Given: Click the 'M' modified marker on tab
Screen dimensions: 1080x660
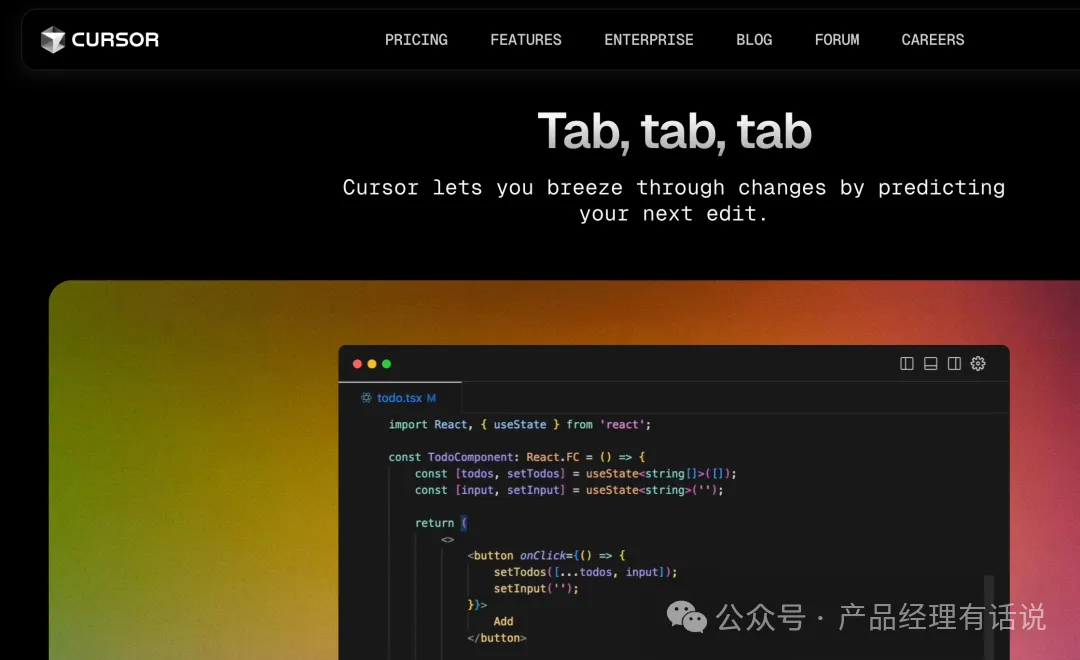Looking at the screenshot, I should coord(431,398).
